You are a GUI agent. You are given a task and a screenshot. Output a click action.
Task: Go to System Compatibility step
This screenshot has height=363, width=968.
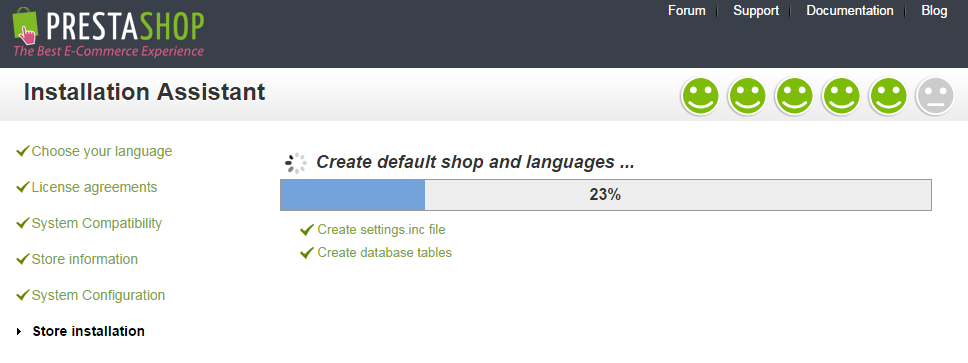point(96,223)
